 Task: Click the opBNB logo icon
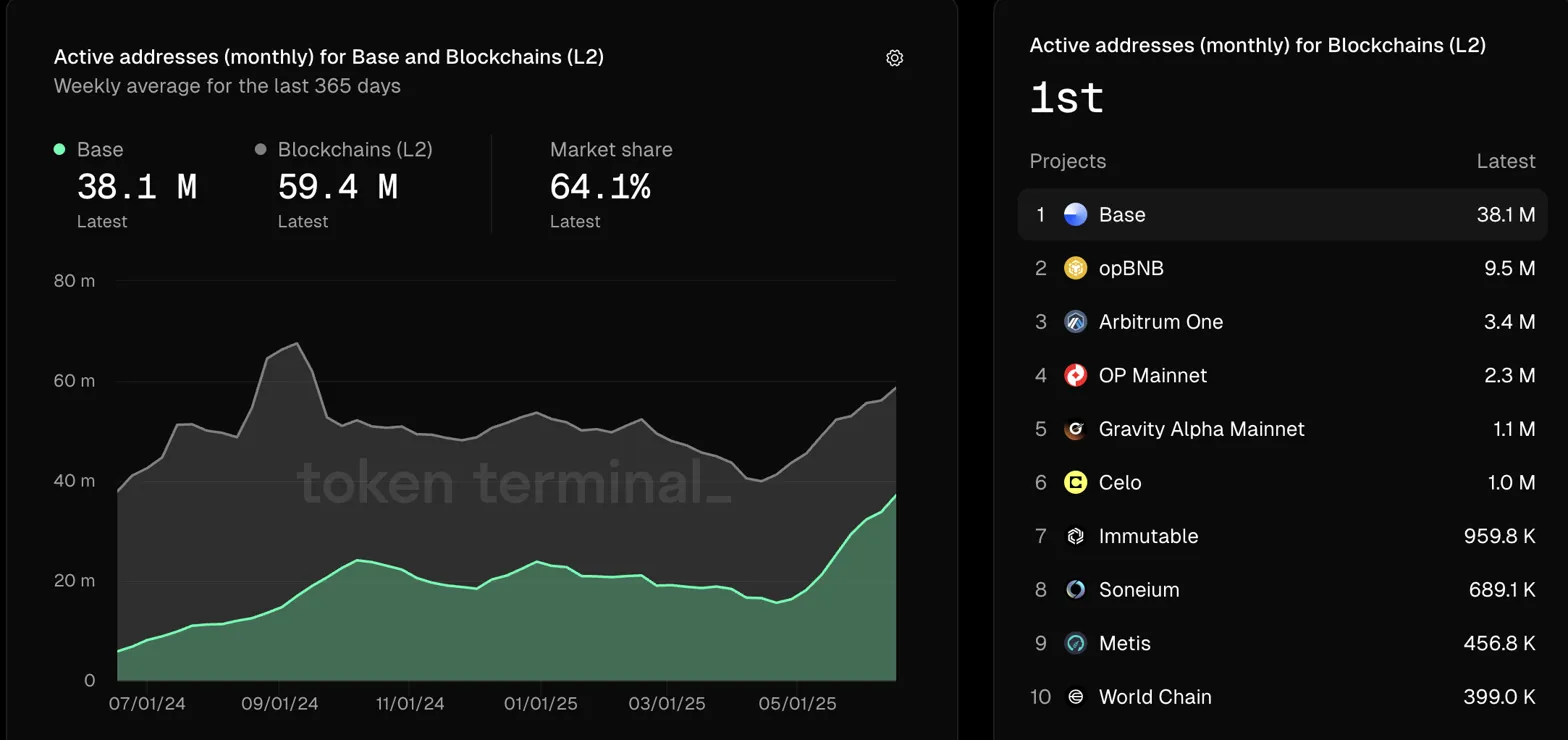1075,268
